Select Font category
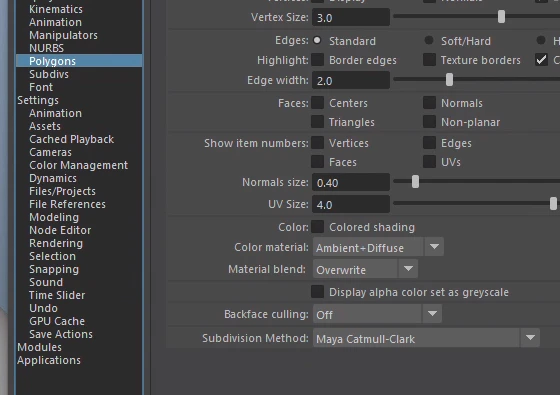560x395 pixels. tap(41, 87)
